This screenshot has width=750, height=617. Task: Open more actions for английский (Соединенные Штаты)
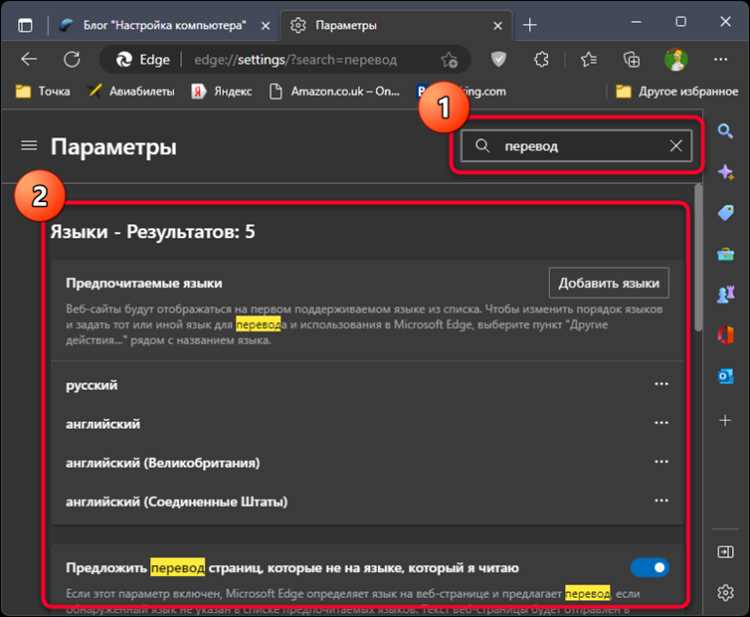click(x=661, y=501)
